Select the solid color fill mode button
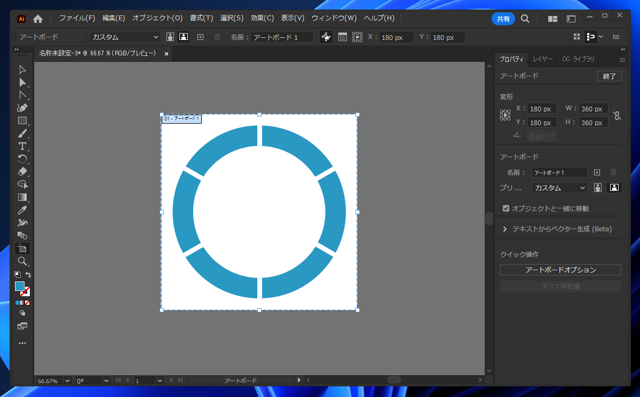This screenshot has width=640, height=397. pyautogui.click(x=18, y=303)
